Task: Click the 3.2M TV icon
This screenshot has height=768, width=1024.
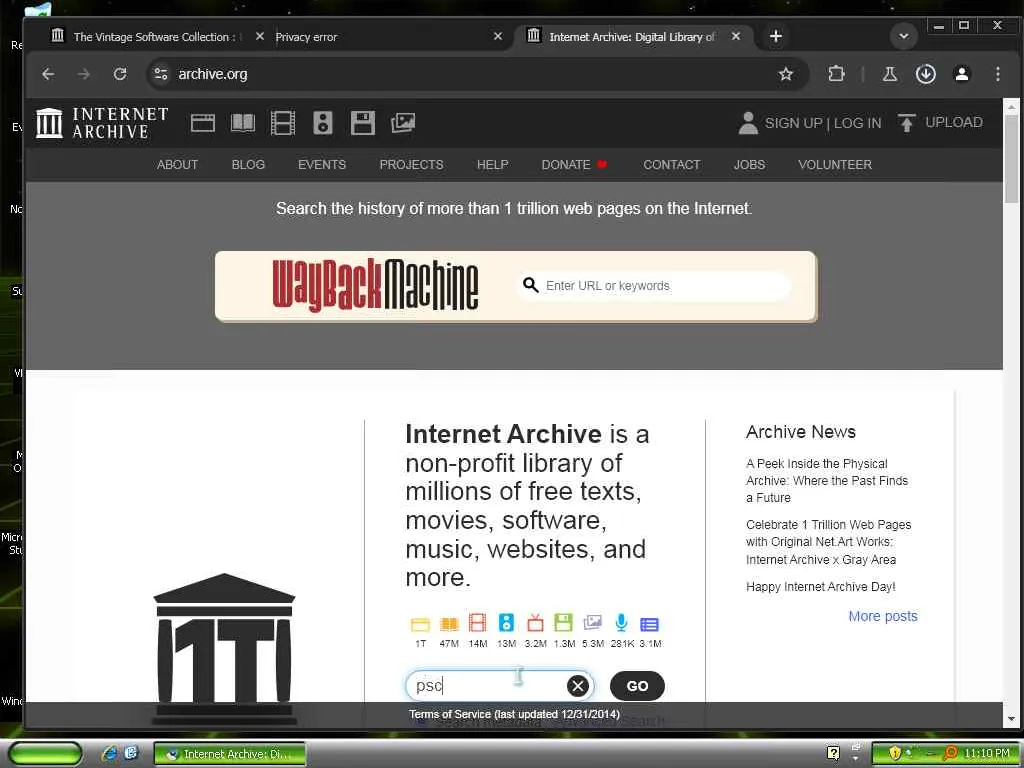Action: [x=535, y=622]
